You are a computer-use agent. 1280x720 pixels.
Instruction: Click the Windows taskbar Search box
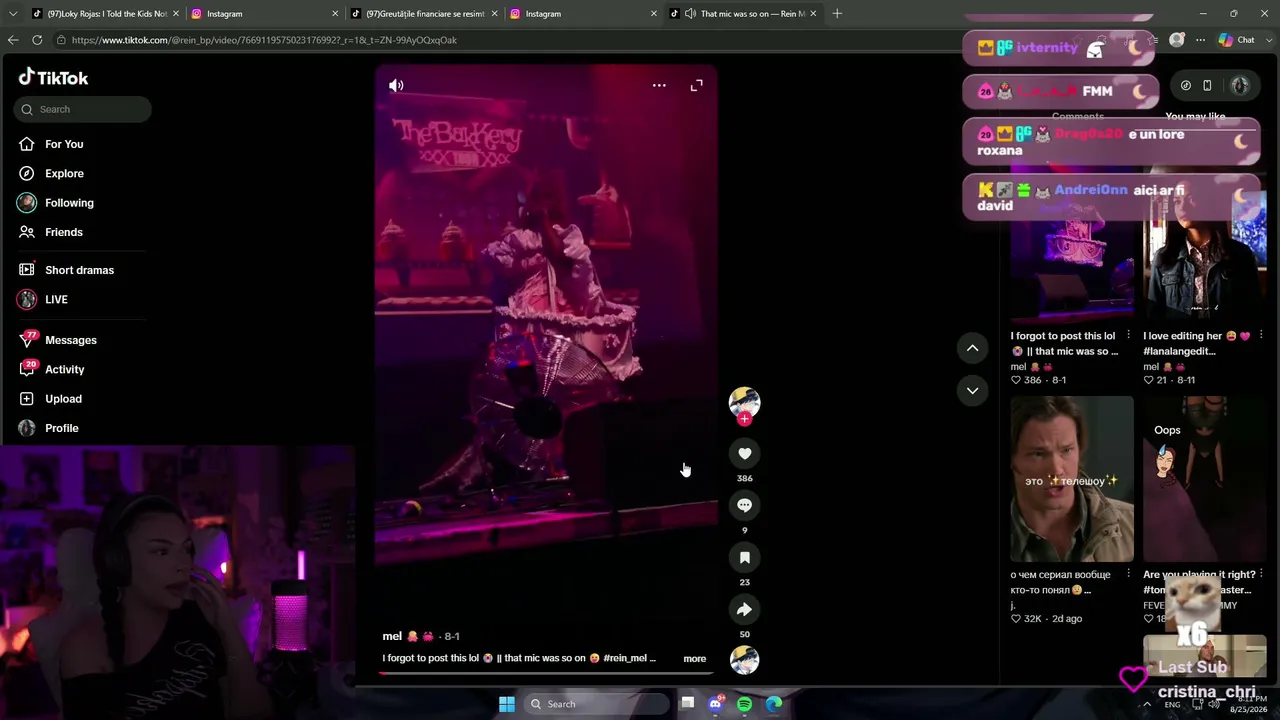click(596, 704)
